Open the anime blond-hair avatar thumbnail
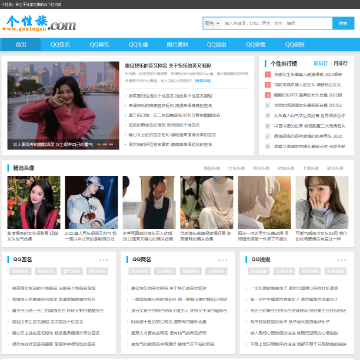 coord(264,202)
